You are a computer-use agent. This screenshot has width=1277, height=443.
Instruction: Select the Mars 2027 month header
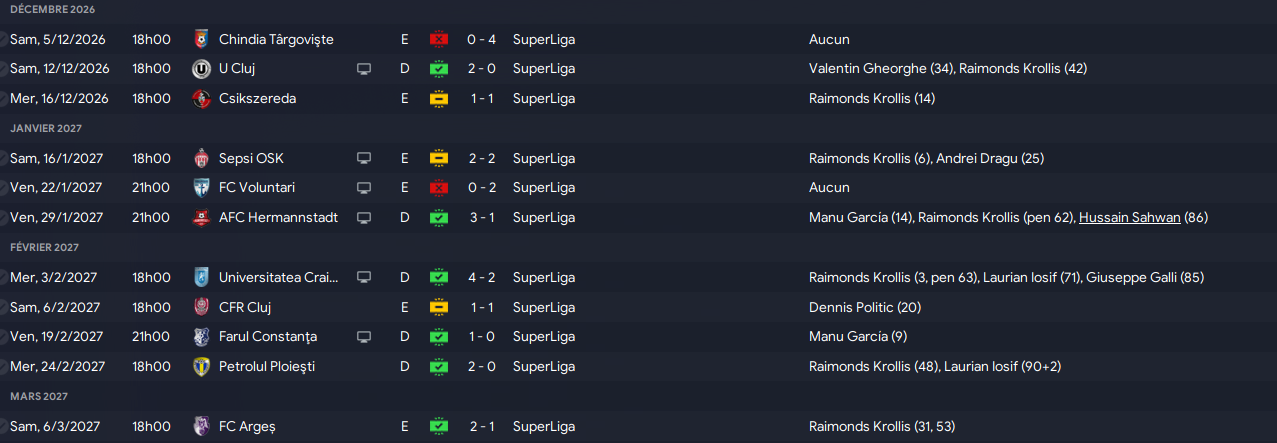pyautogui.click(x=39, y=397)
